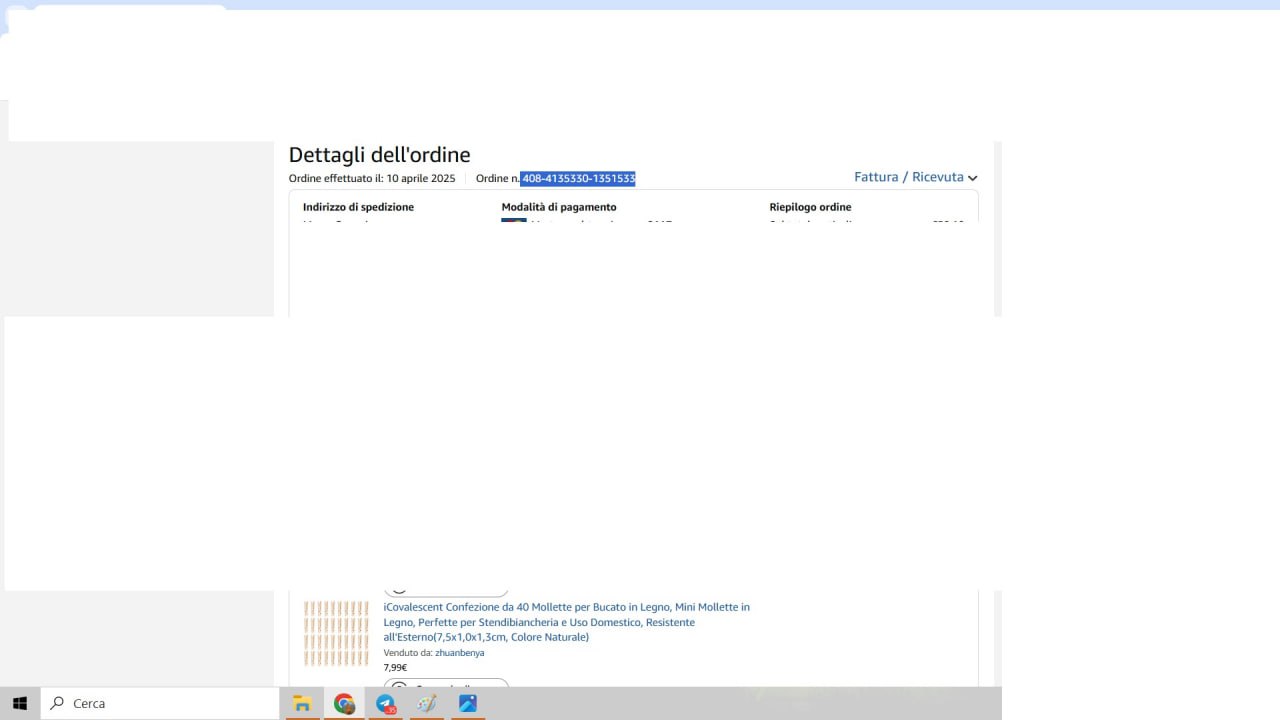This screenshot has width=1280, height=720.
Task: Open the Windows Start menu
Action: click(x=20, y=704)
